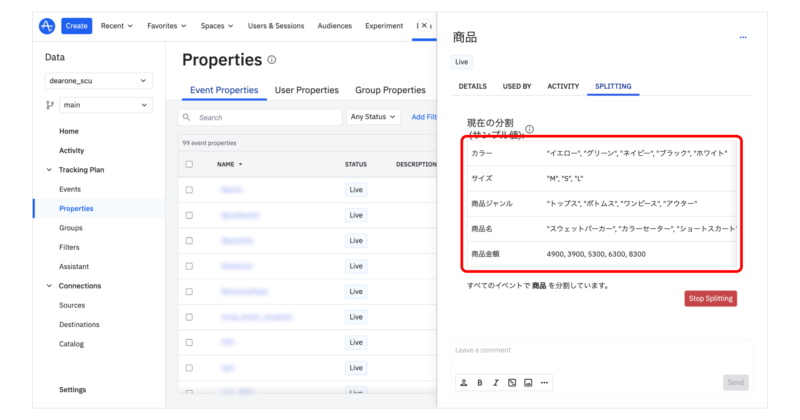Click the Leave a comment text field
This screenshot has height=420, width=800.
(600, 350)
